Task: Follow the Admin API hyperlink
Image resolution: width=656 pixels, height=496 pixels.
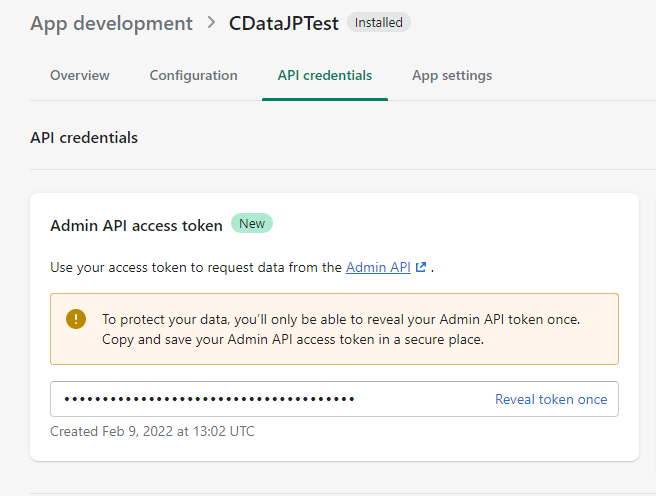Action: tap(378, 268)
